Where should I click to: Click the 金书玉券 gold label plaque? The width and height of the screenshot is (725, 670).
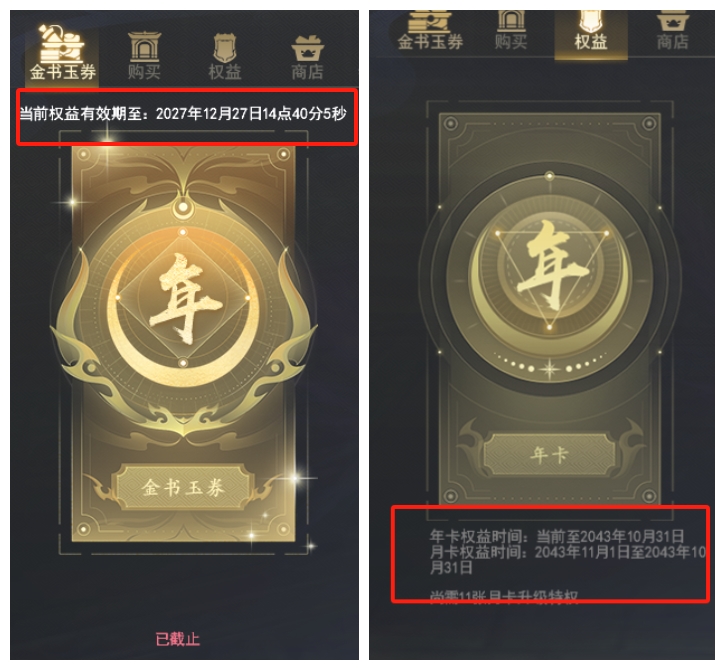[x=183, y=487]
